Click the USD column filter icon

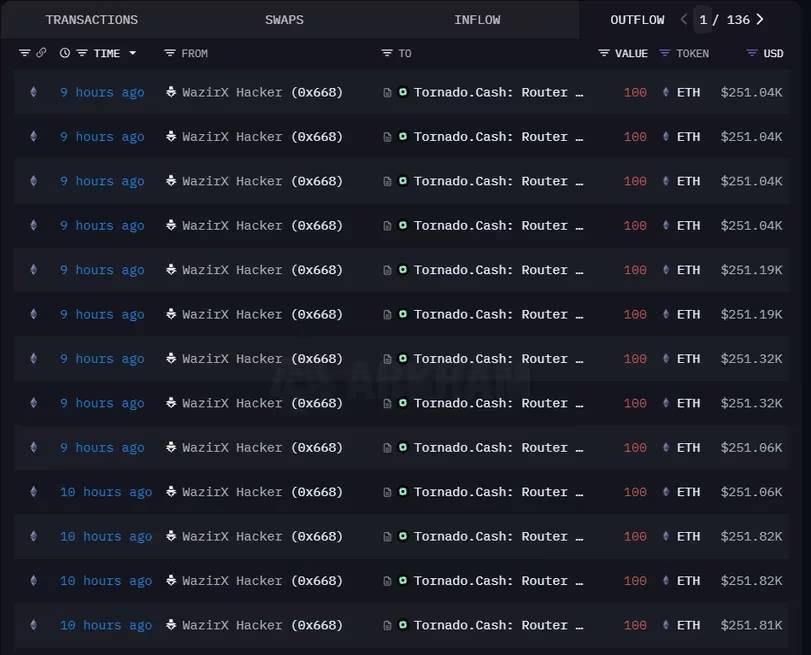point(752,53)
